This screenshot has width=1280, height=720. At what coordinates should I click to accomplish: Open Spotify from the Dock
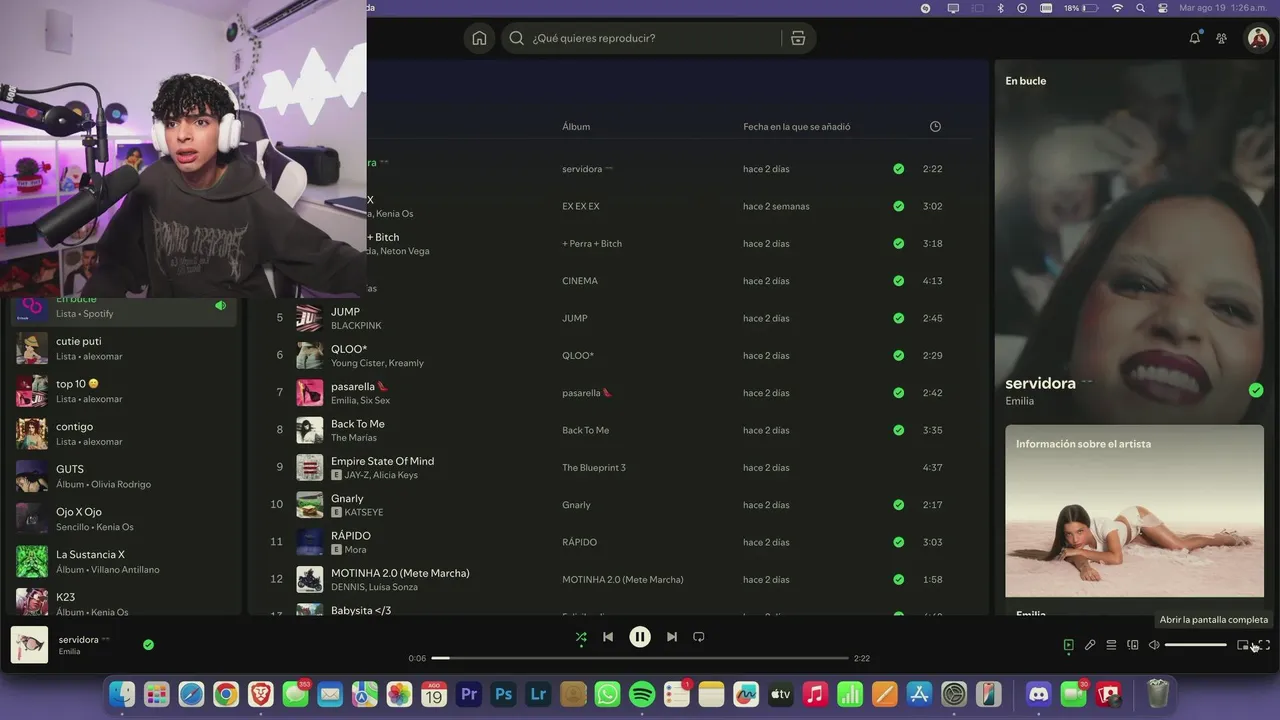642,694
